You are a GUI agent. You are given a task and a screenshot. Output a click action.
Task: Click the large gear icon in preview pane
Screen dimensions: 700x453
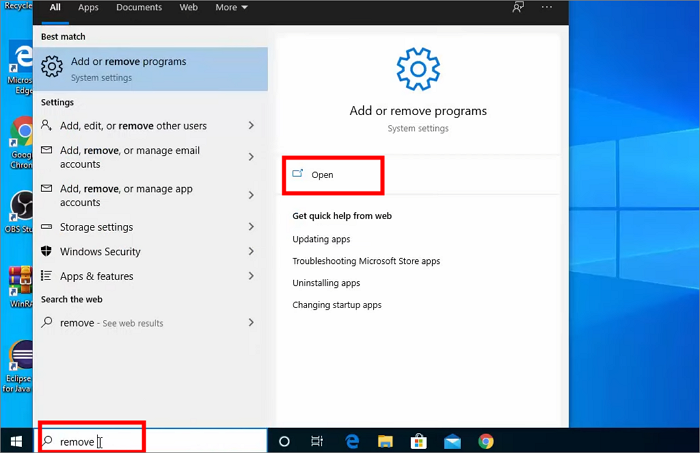tap(418, 69)
